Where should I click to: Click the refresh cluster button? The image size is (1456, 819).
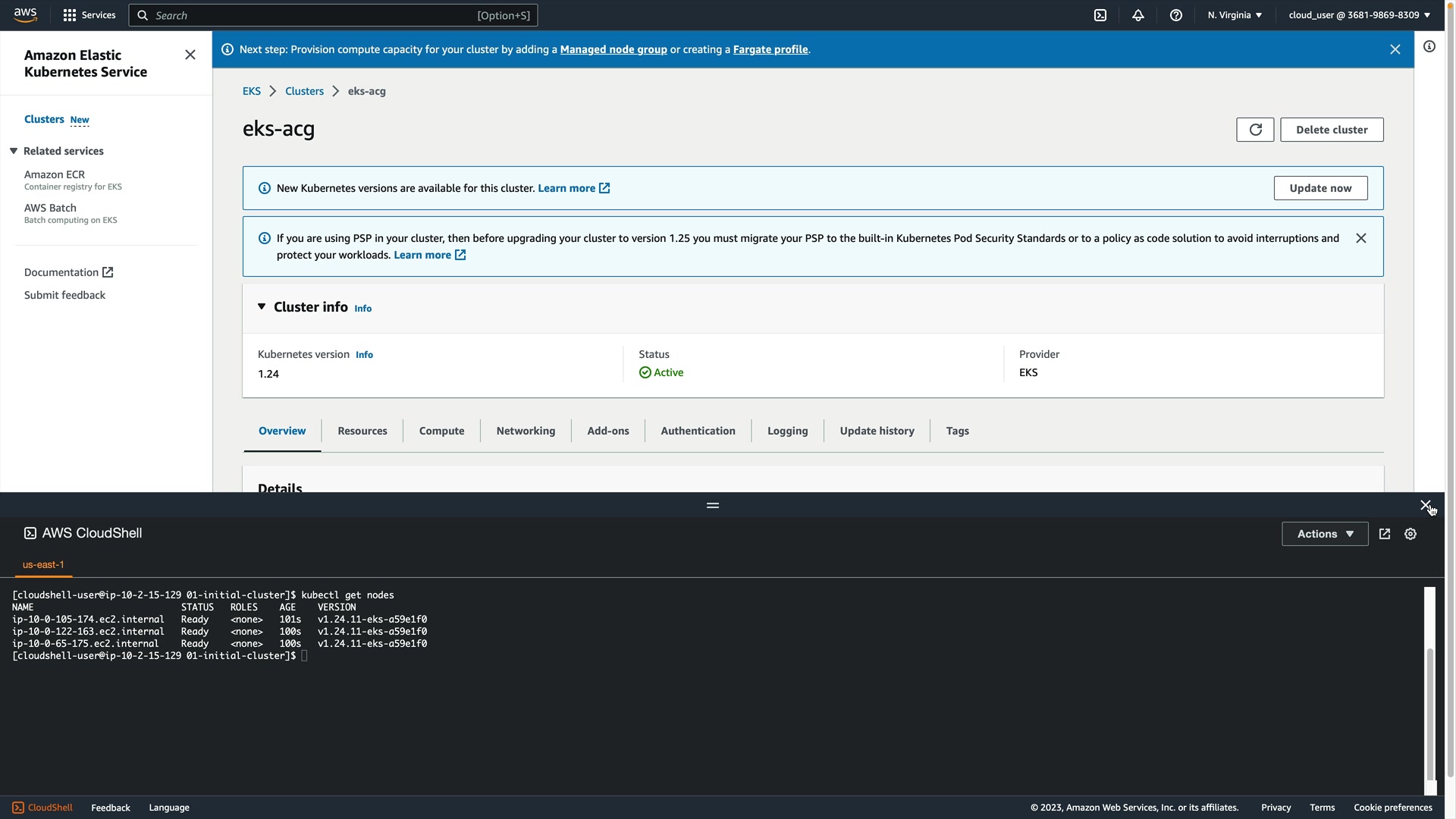1255,130
